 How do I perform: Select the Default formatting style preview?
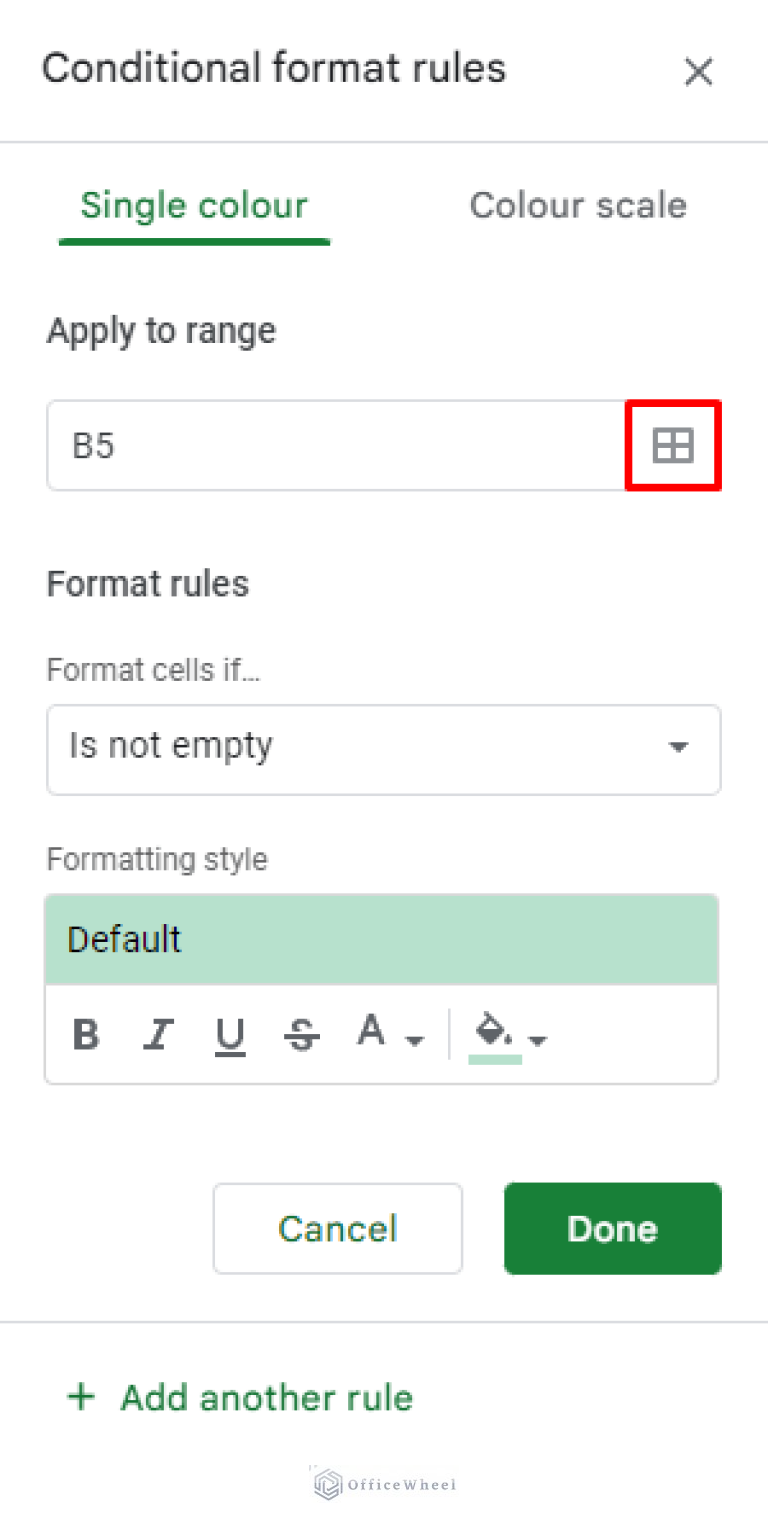tap(383, 939)
